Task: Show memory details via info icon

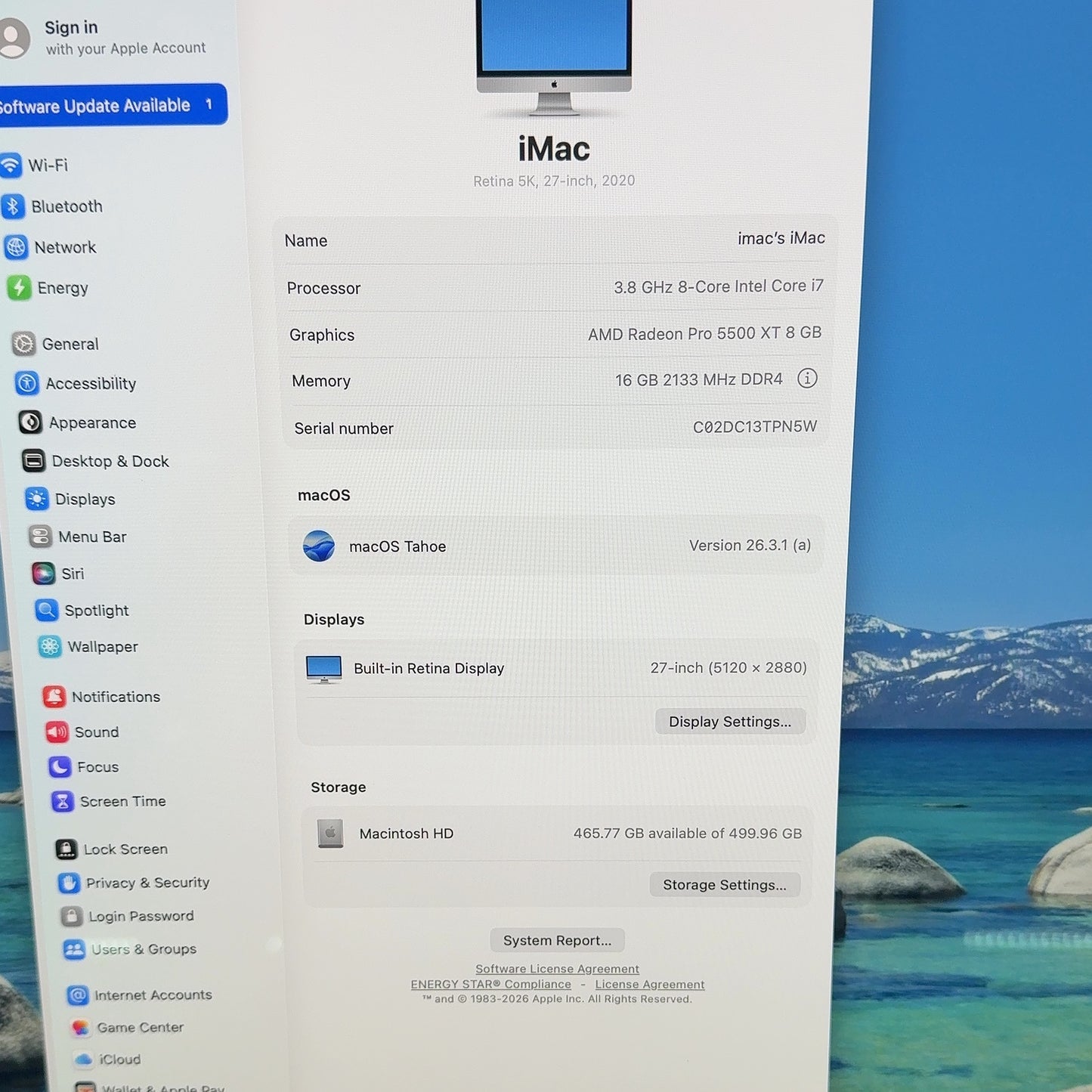Action: point(807,378)
